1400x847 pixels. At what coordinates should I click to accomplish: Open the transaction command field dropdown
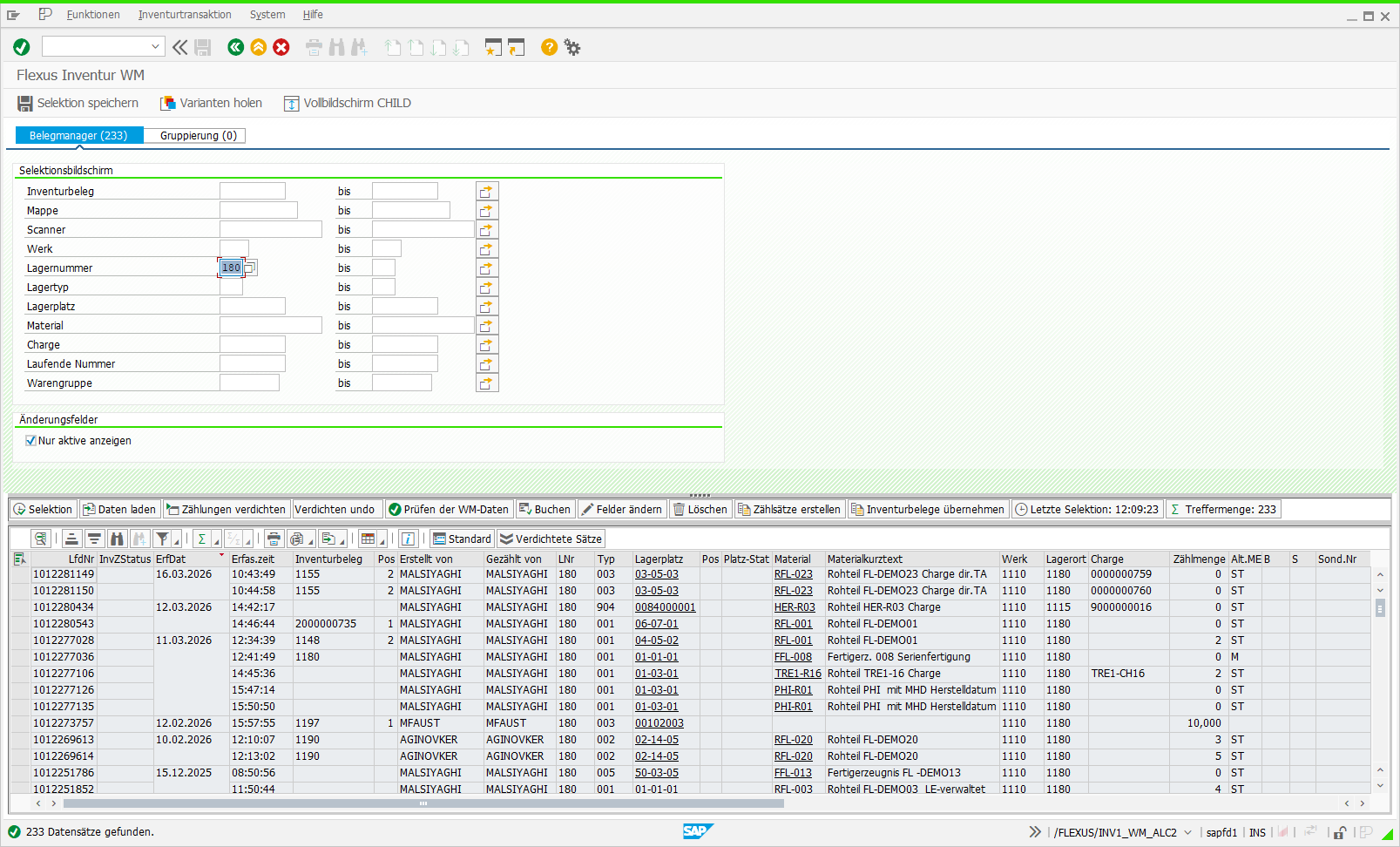point(155,47)
